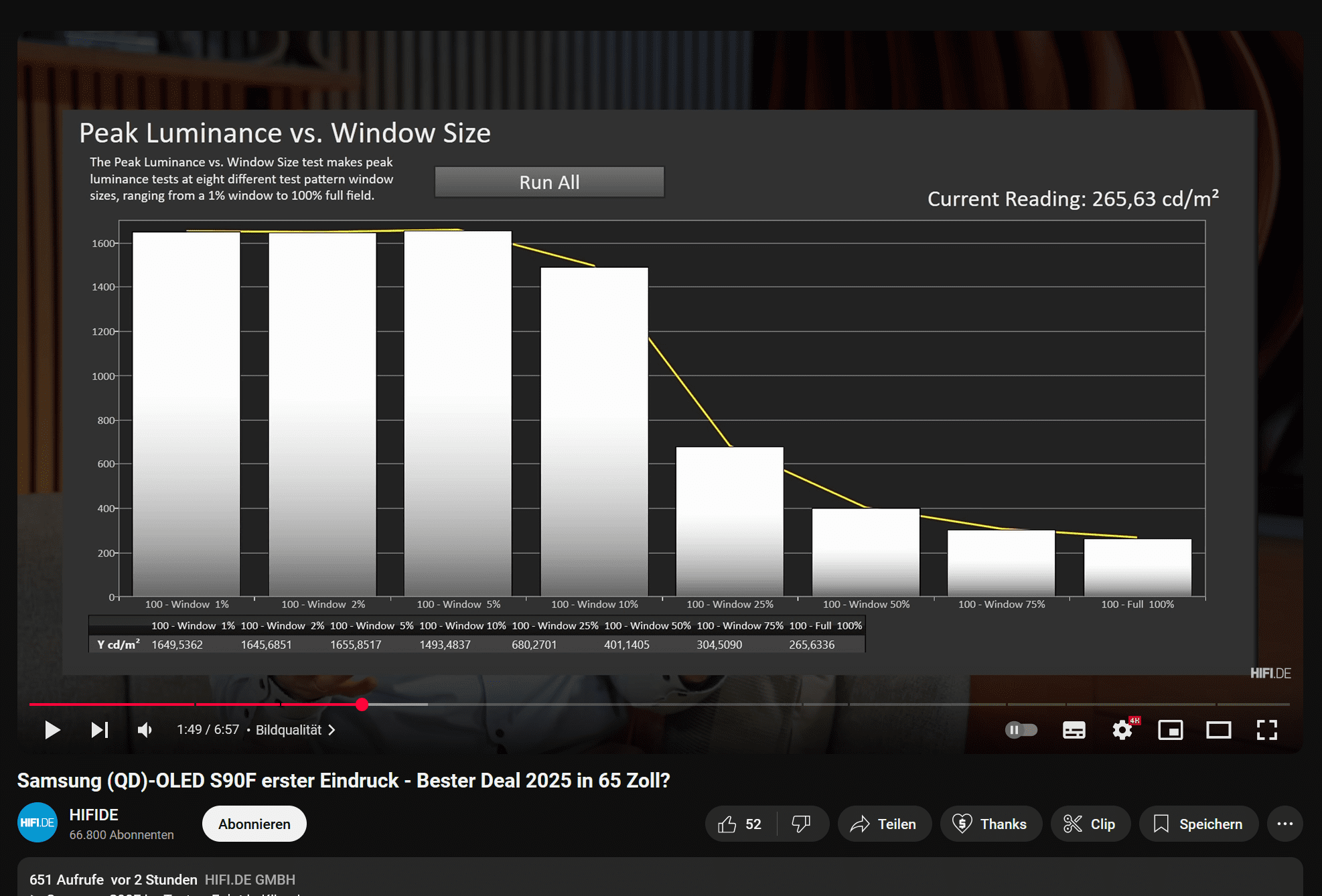Skip to the next video
The height and width of the screenshot is (896, 1322).
coord(100,730)
